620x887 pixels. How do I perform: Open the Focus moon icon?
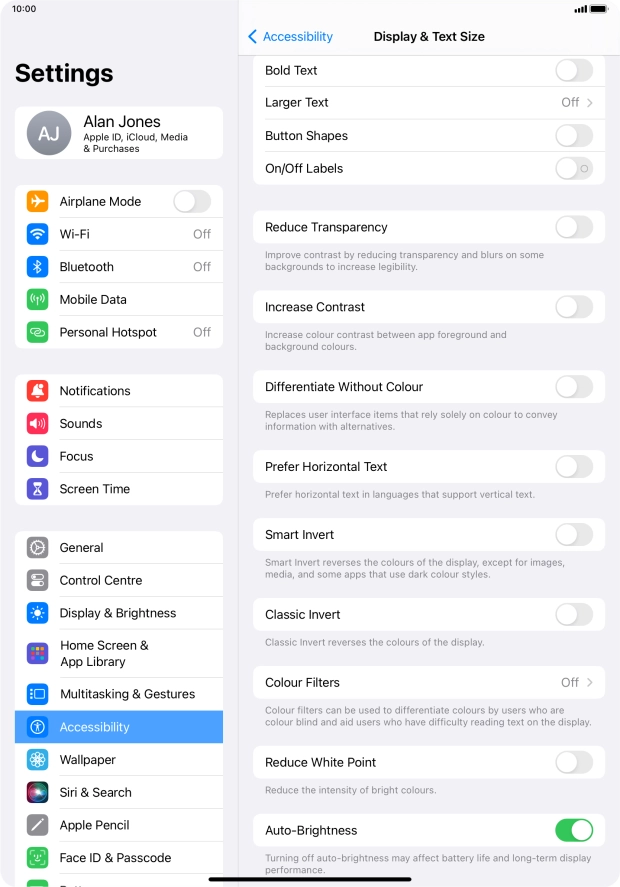[37, 456]
